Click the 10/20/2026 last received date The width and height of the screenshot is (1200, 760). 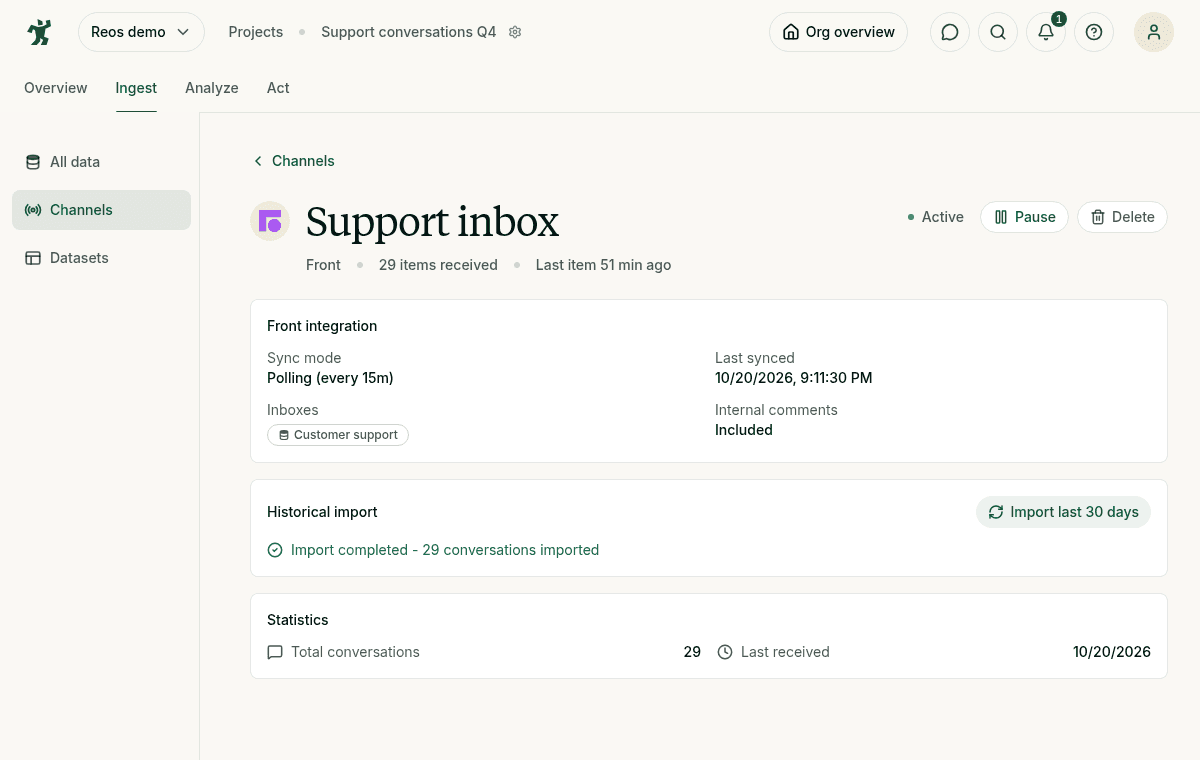tap(1112, 652)
